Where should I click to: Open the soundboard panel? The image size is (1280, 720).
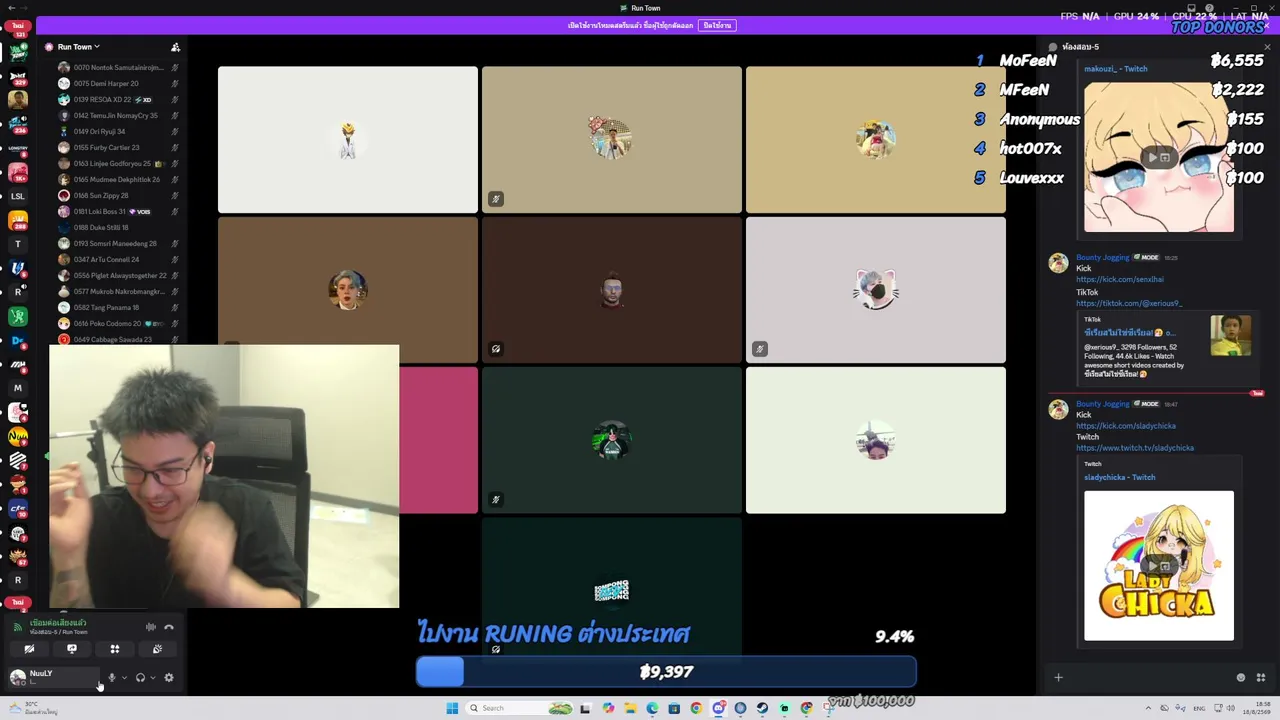[157, 649]
